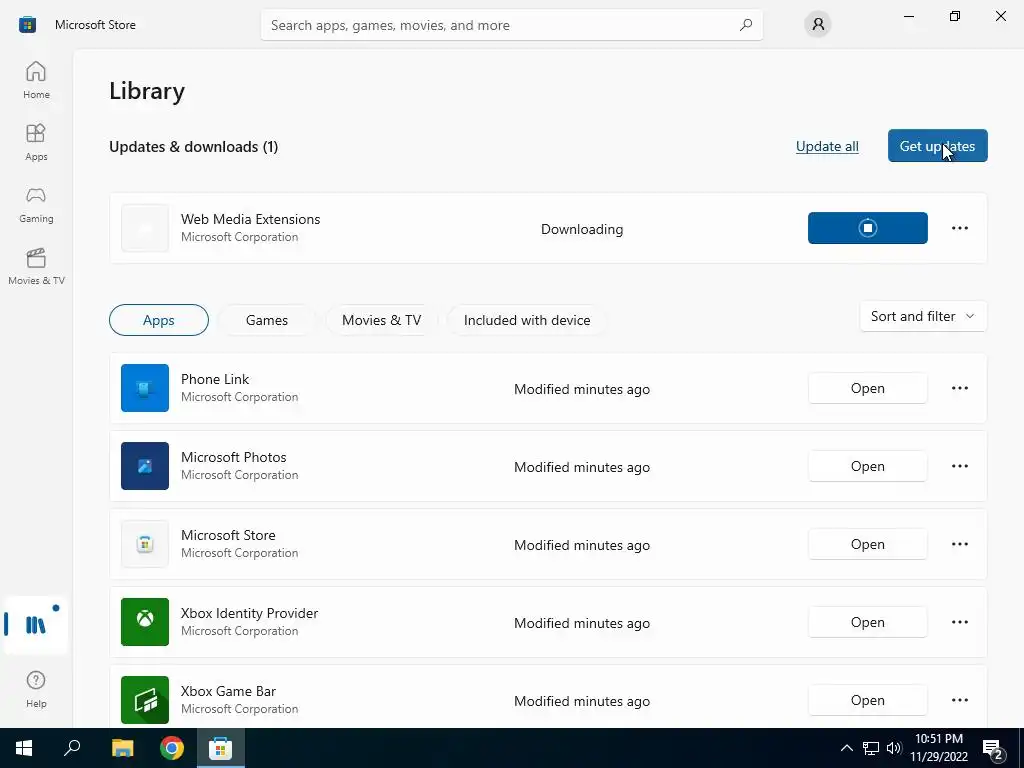The image size is (1024, 768).
Task: Click the Microsoft Photos app icon
Action: click(145, 466)
